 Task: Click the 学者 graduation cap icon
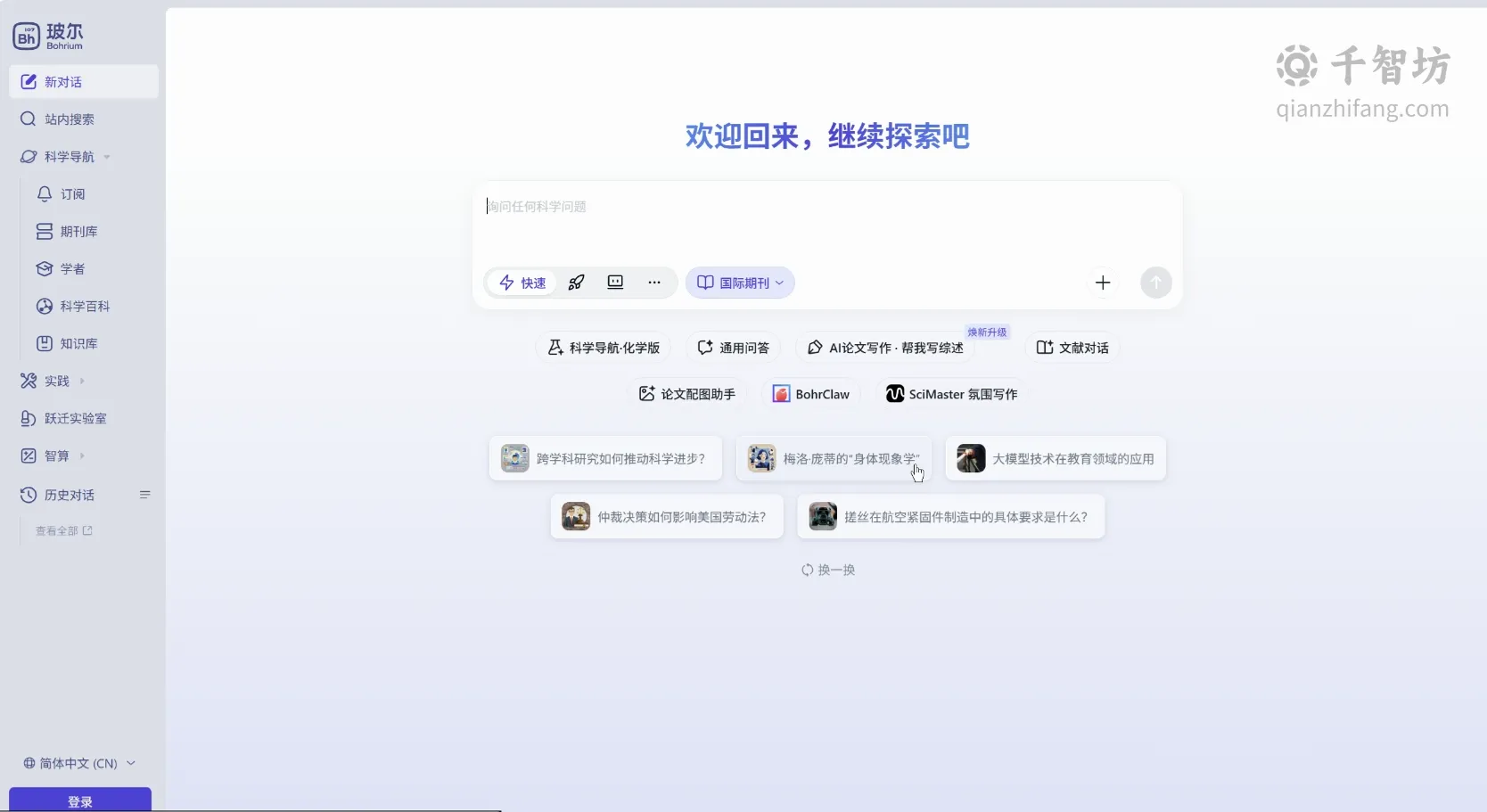pos(45,269)
